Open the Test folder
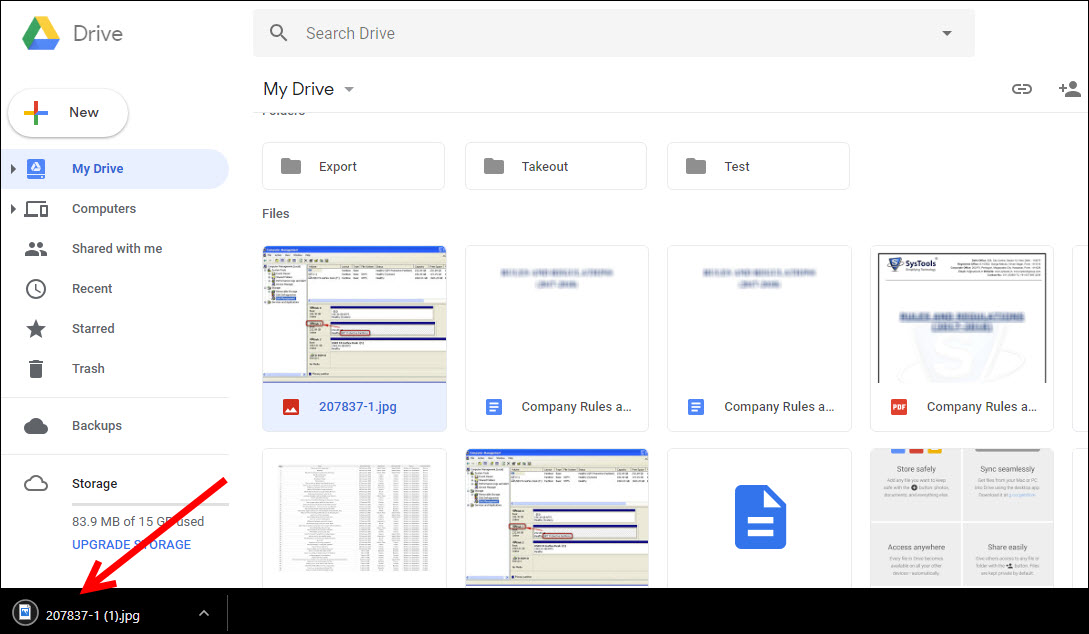1089x634 pixels. [x=758, y=166]
